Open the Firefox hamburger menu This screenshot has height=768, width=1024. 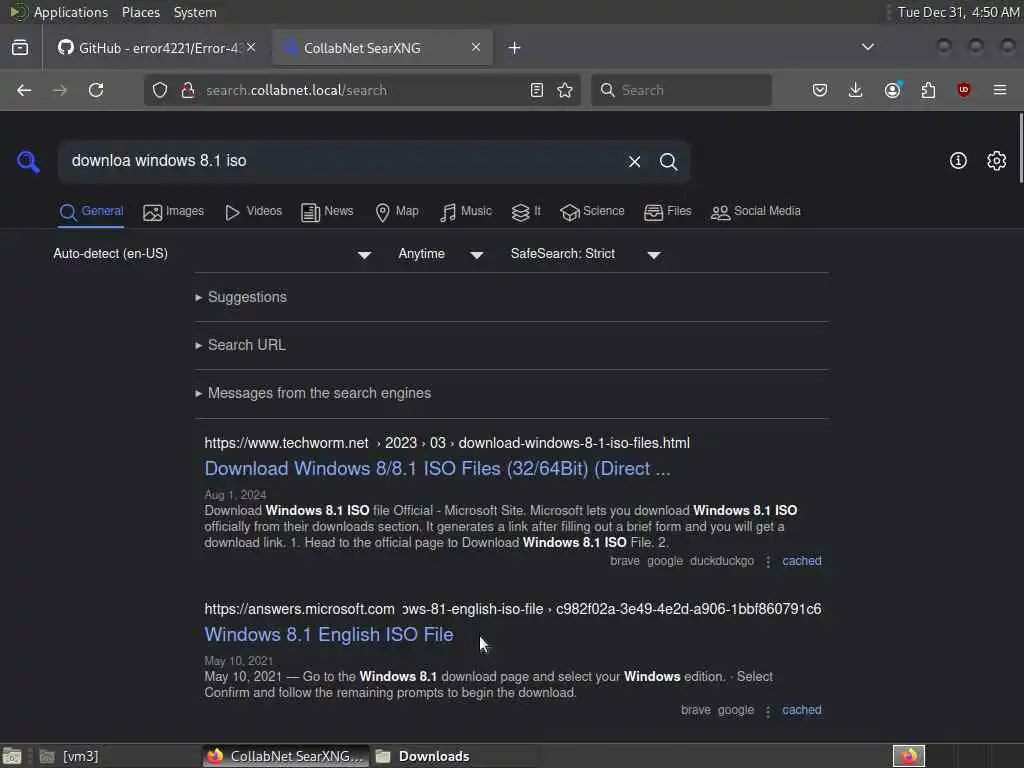tap(1000, 90)
